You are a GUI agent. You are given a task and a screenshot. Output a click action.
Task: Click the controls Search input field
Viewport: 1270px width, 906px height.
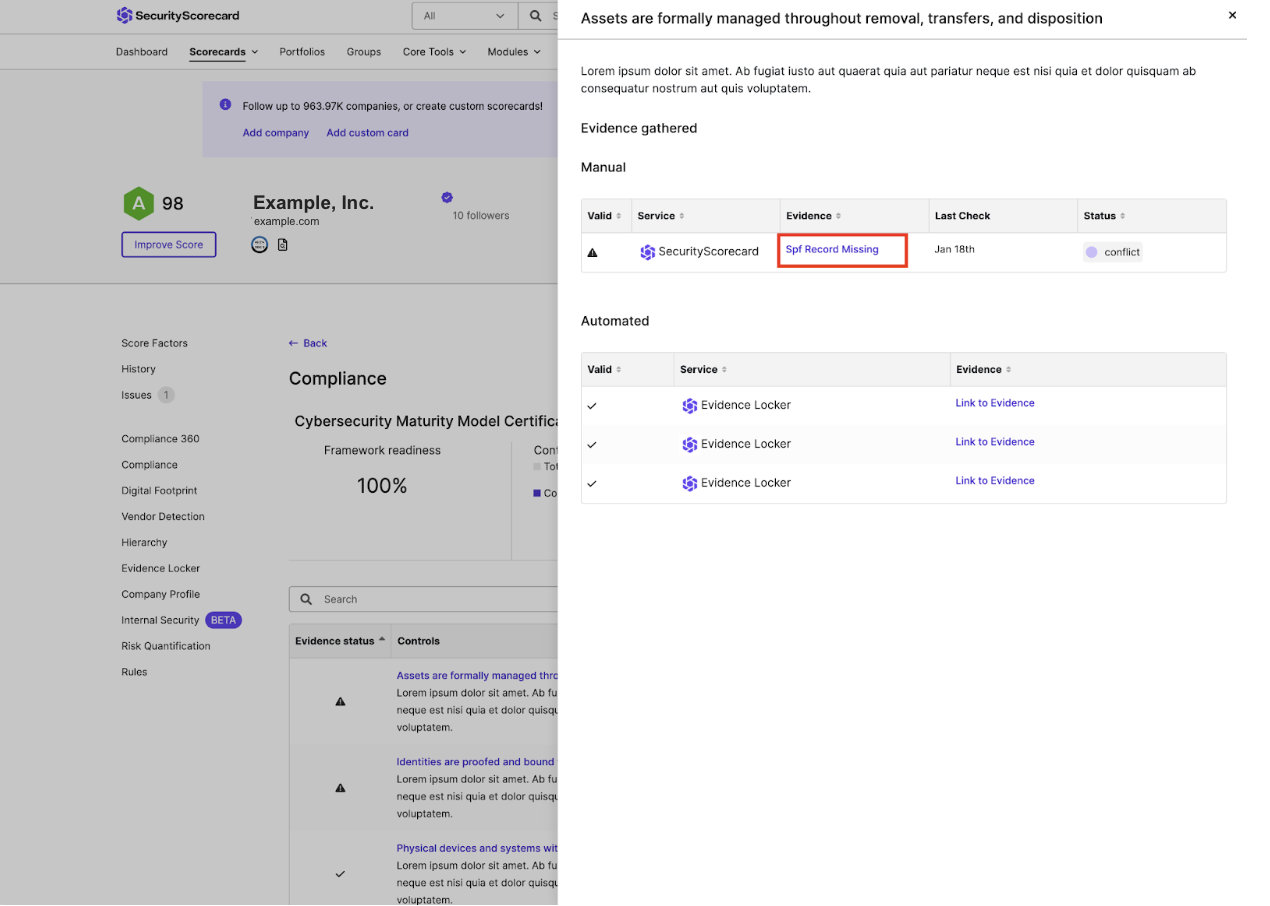click(424, 599)
